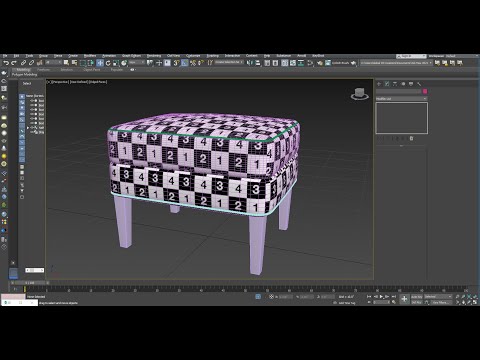Viewport: 480px width, 360px height.
Task: Open the named selection sets dropdown
Action: [x=229, y=62]
